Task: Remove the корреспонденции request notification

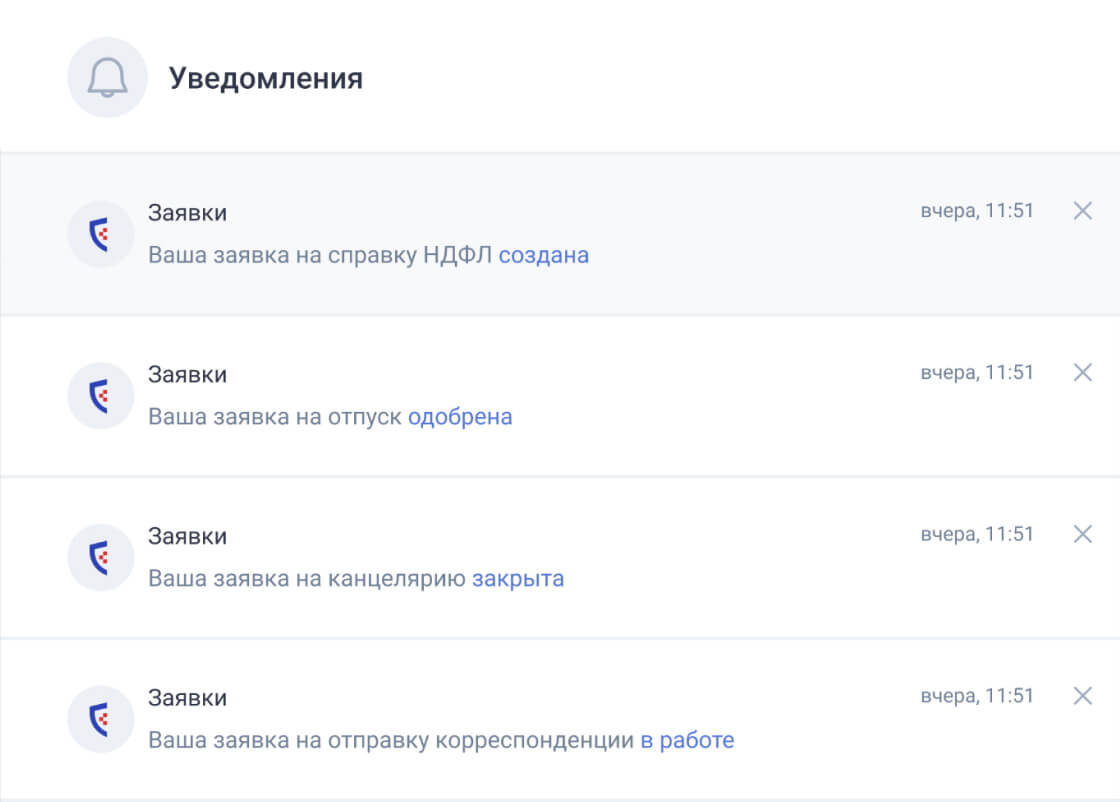Action: coord(1082,696)
